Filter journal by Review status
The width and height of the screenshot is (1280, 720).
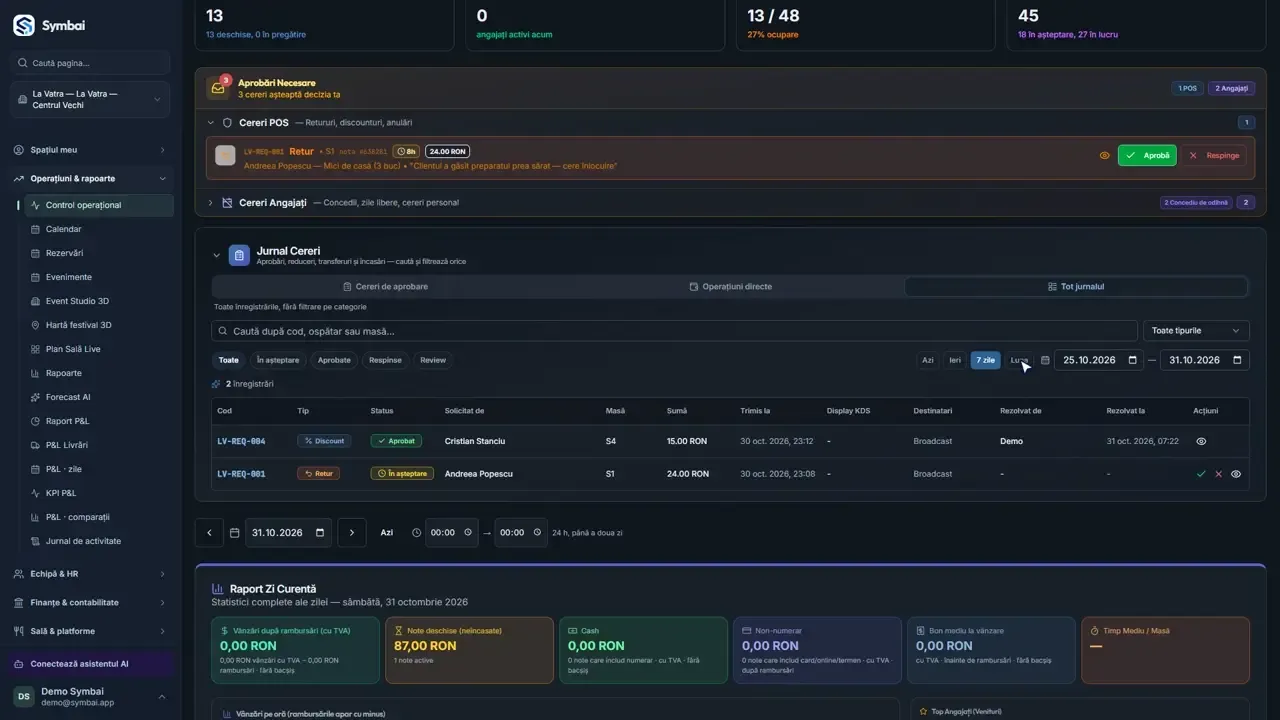[433, 360]
